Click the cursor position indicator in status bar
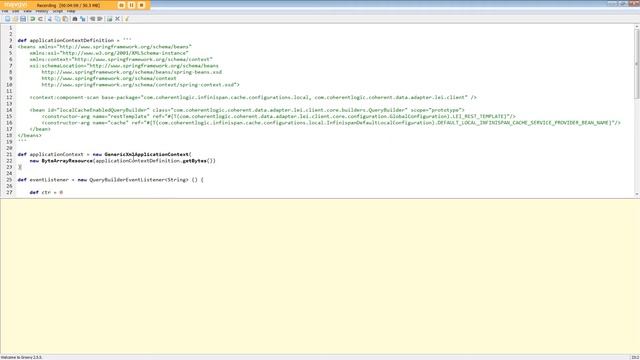The image size is (640, 360). pos(635,357)
